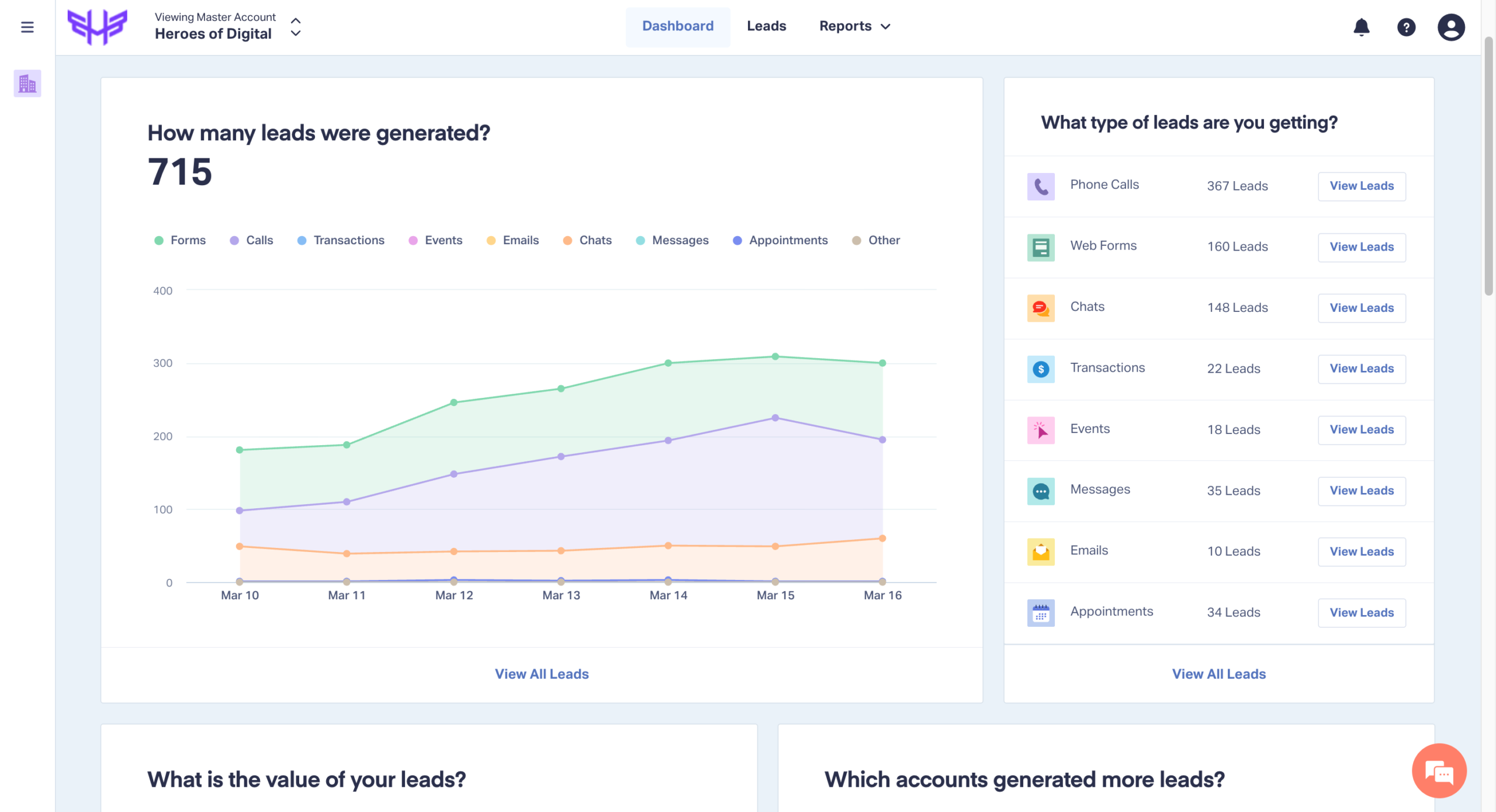Click the building accounts icon in sidebar
Screen dimensions: 1496x812
point(27,84)
